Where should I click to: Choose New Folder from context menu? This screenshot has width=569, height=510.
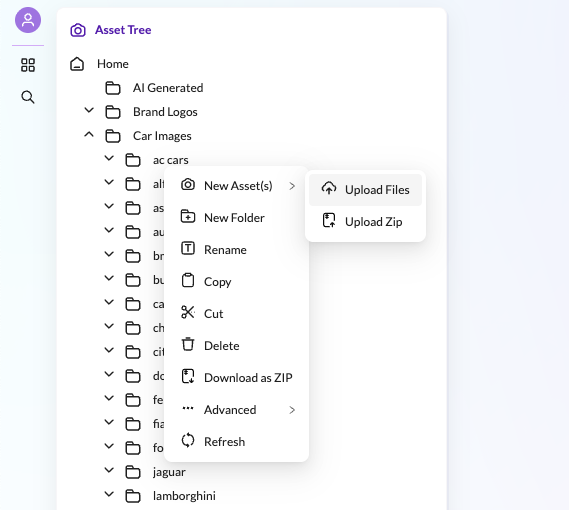pyautogui.click(x=236, y=218)
